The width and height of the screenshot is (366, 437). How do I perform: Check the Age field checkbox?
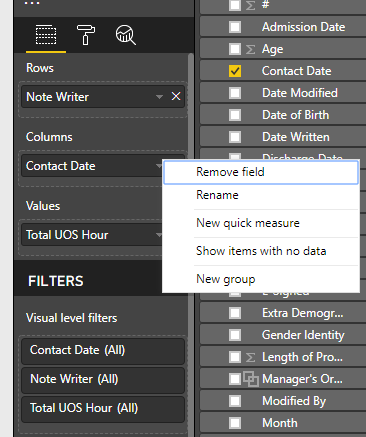(235, 49)
